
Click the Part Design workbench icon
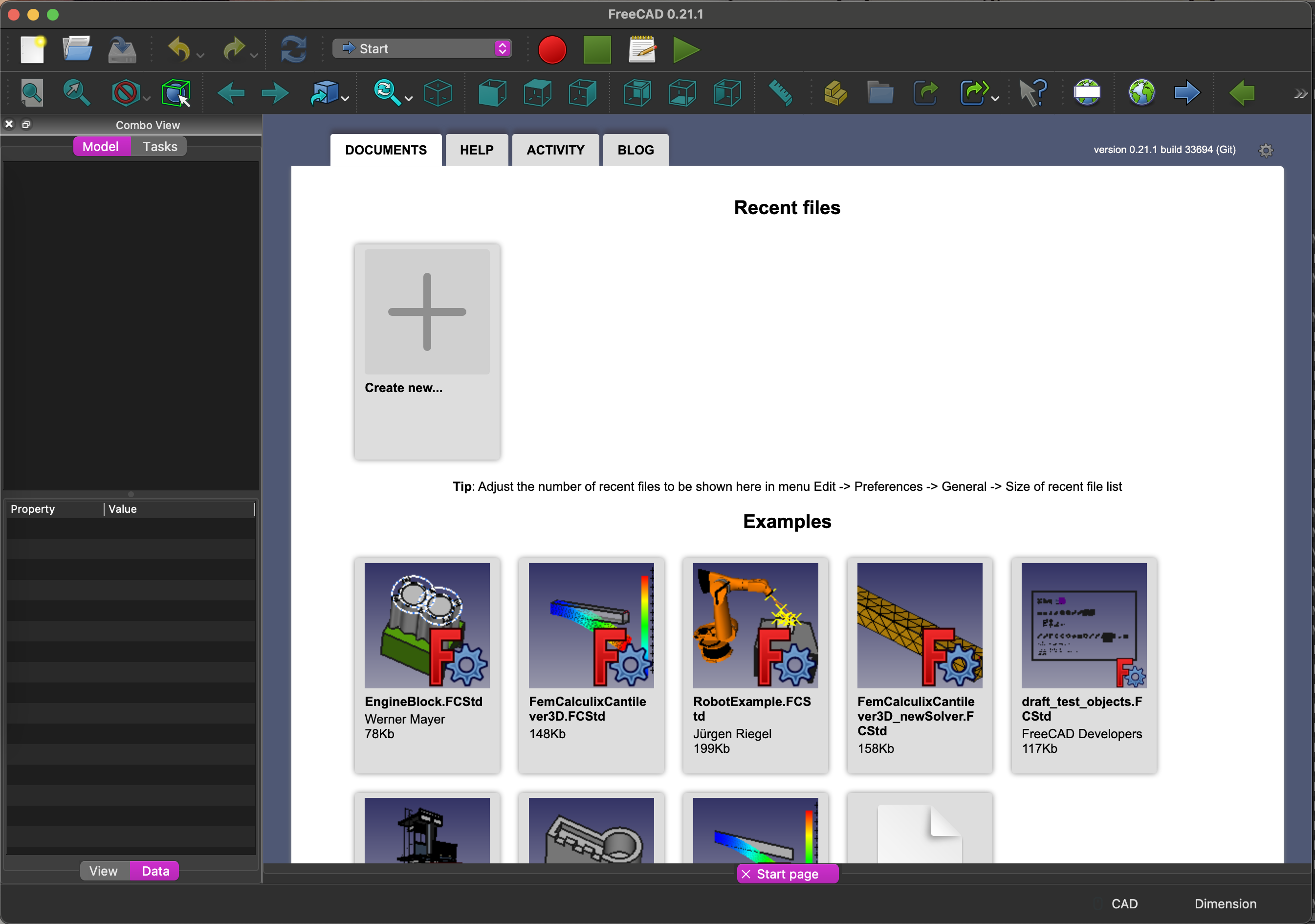421,47
